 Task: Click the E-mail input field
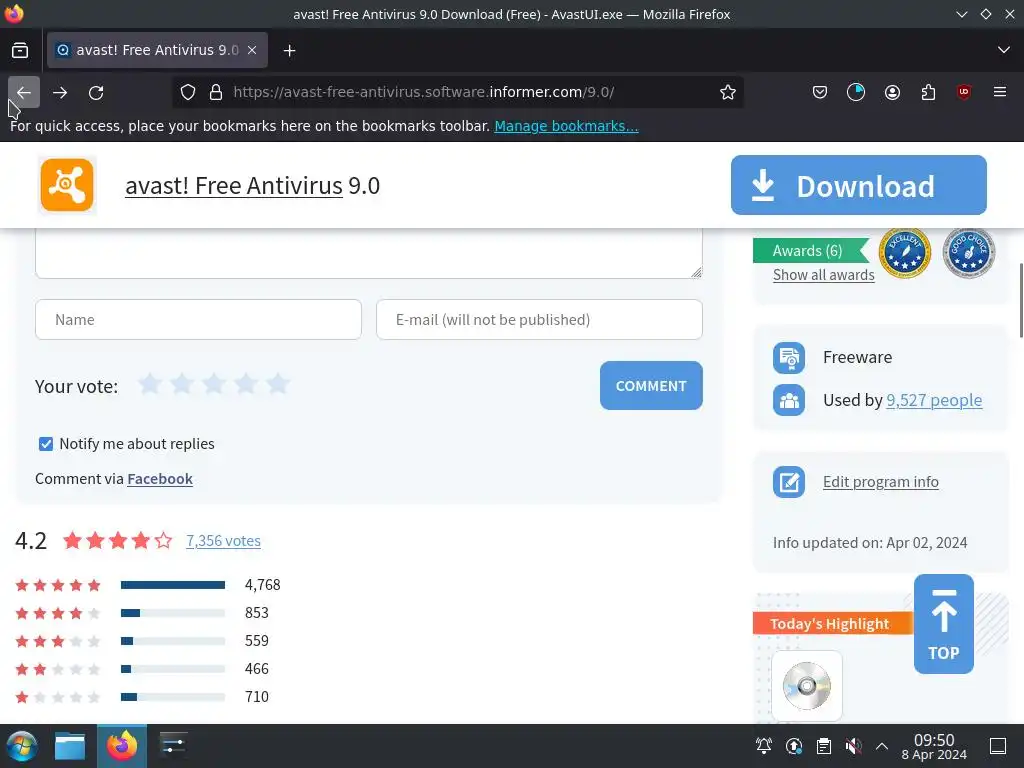[x=539, y=319]
